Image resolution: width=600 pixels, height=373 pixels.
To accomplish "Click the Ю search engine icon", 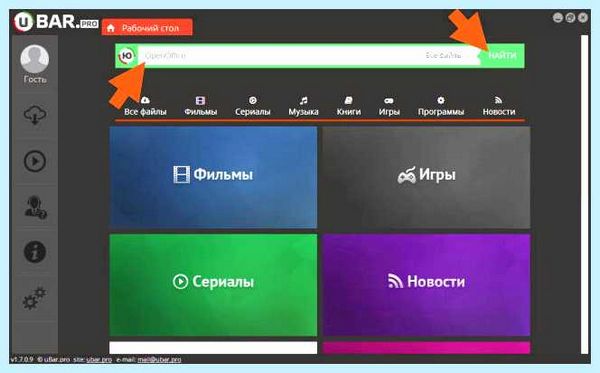I will tap(127, 56).
